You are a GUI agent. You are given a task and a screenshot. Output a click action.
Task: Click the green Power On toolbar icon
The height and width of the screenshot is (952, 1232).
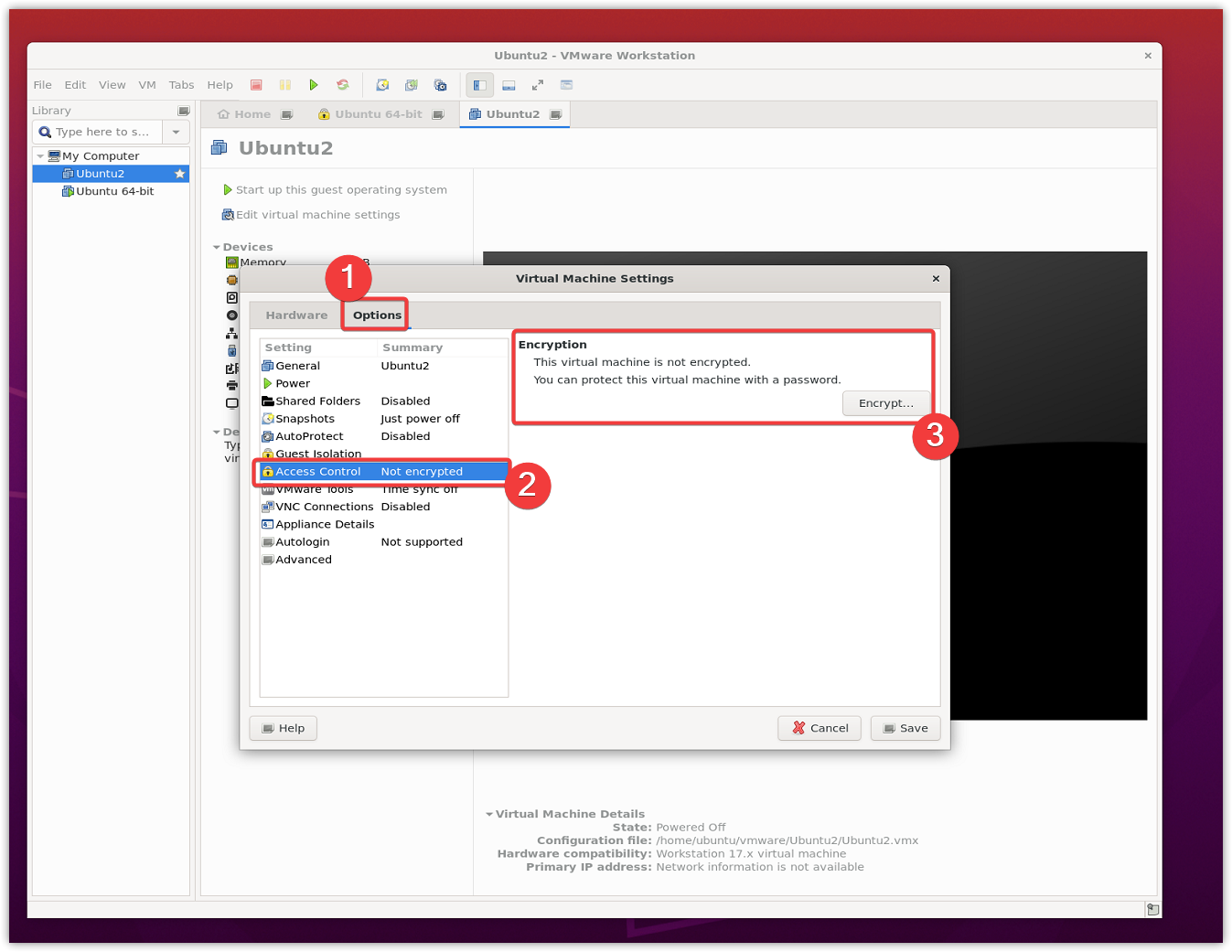314,85
